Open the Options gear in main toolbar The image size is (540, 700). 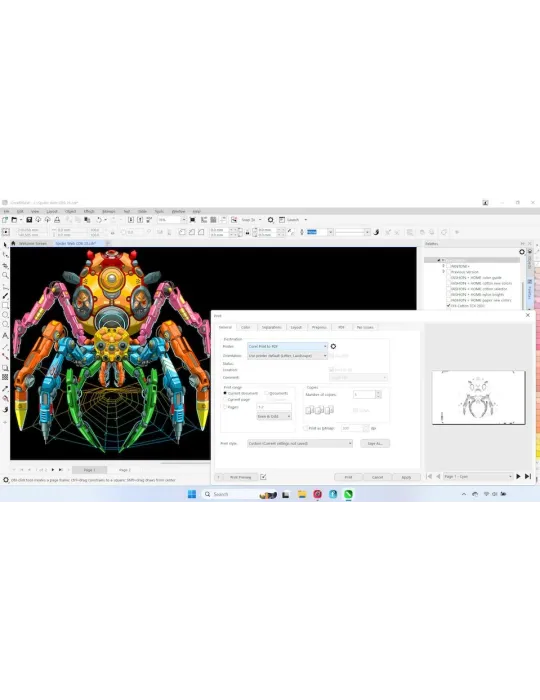270,220
